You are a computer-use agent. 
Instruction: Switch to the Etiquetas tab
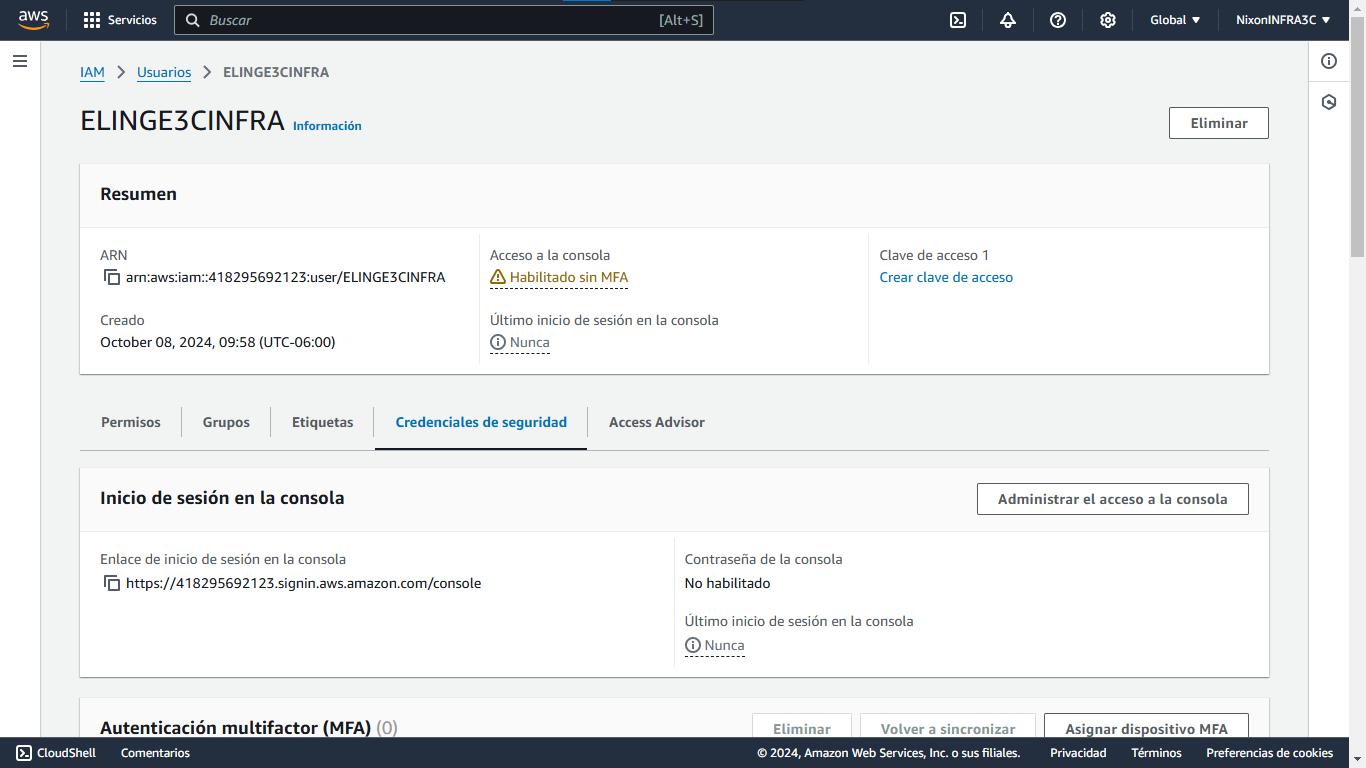pos(322,422)
